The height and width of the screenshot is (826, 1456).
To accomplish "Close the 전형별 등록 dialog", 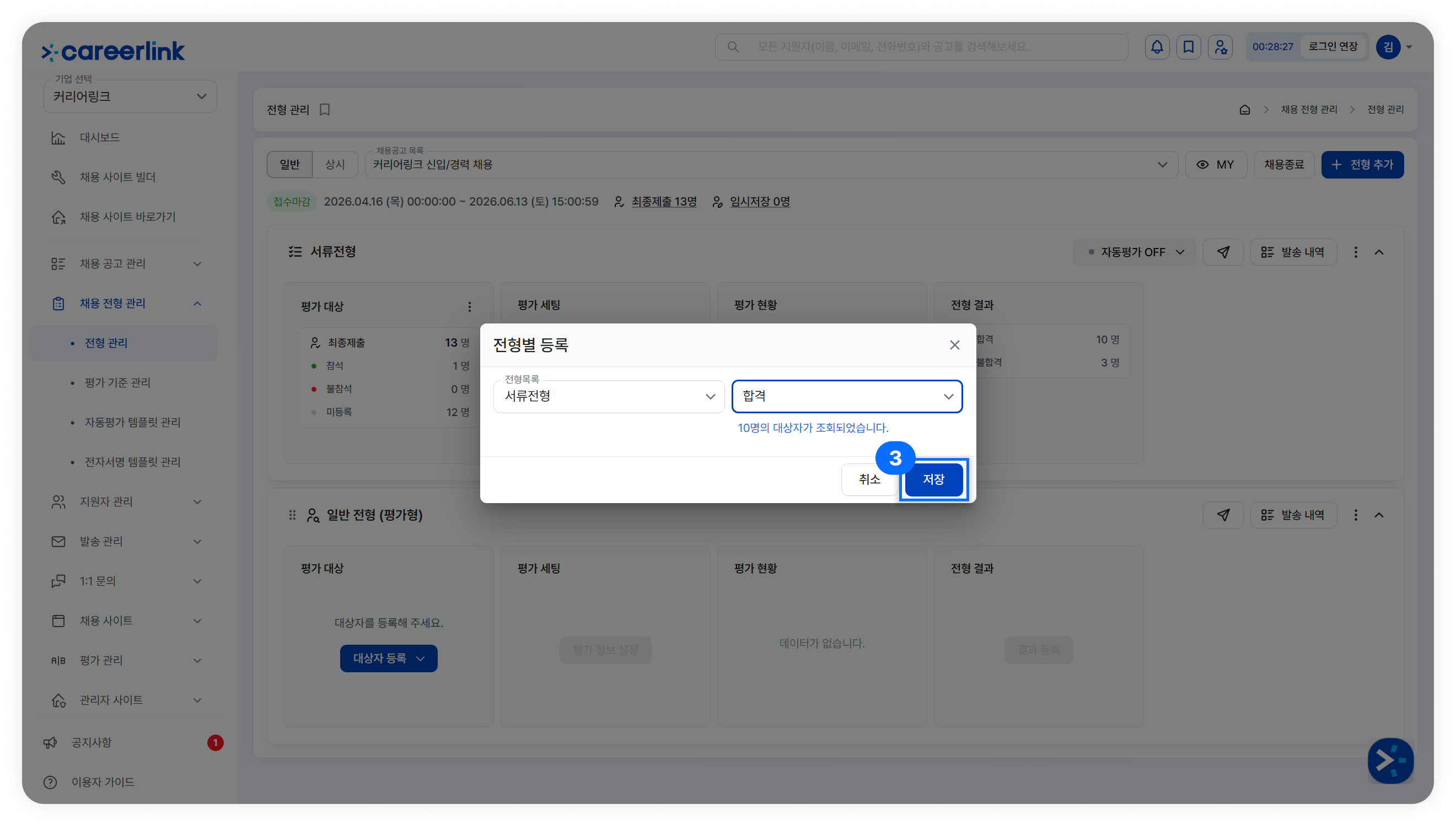I will [x=955, y=345].
